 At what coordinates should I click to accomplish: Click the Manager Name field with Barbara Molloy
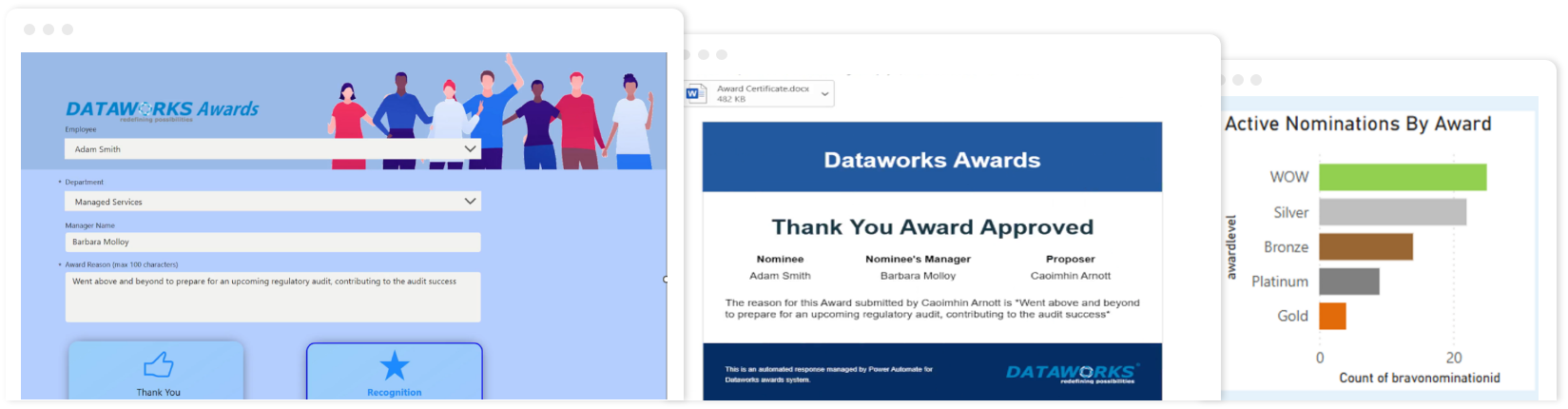(x=272, y=243)
